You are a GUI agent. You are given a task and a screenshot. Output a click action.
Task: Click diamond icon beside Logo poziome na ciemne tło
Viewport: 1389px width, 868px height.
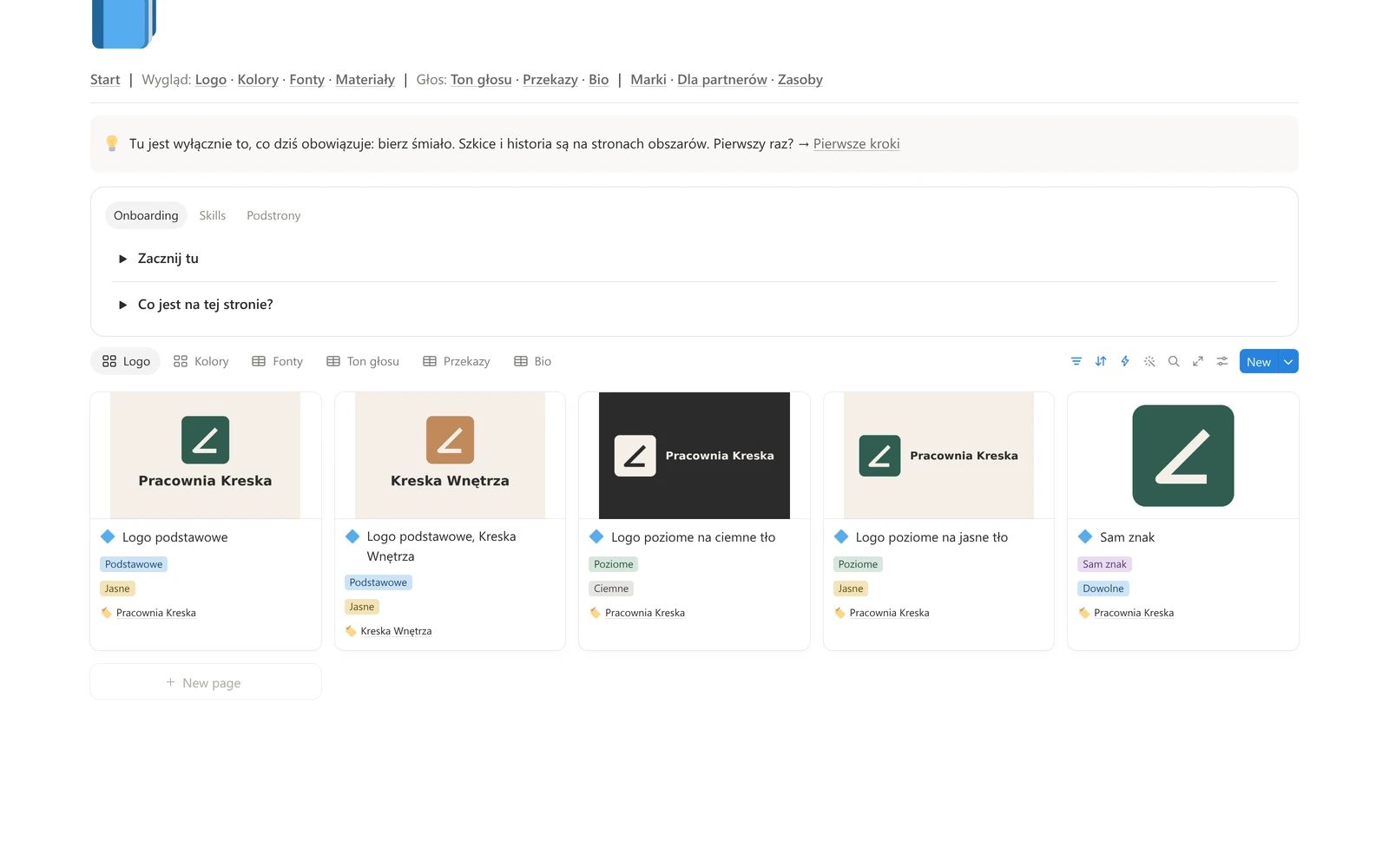click(x=596, y=536)
